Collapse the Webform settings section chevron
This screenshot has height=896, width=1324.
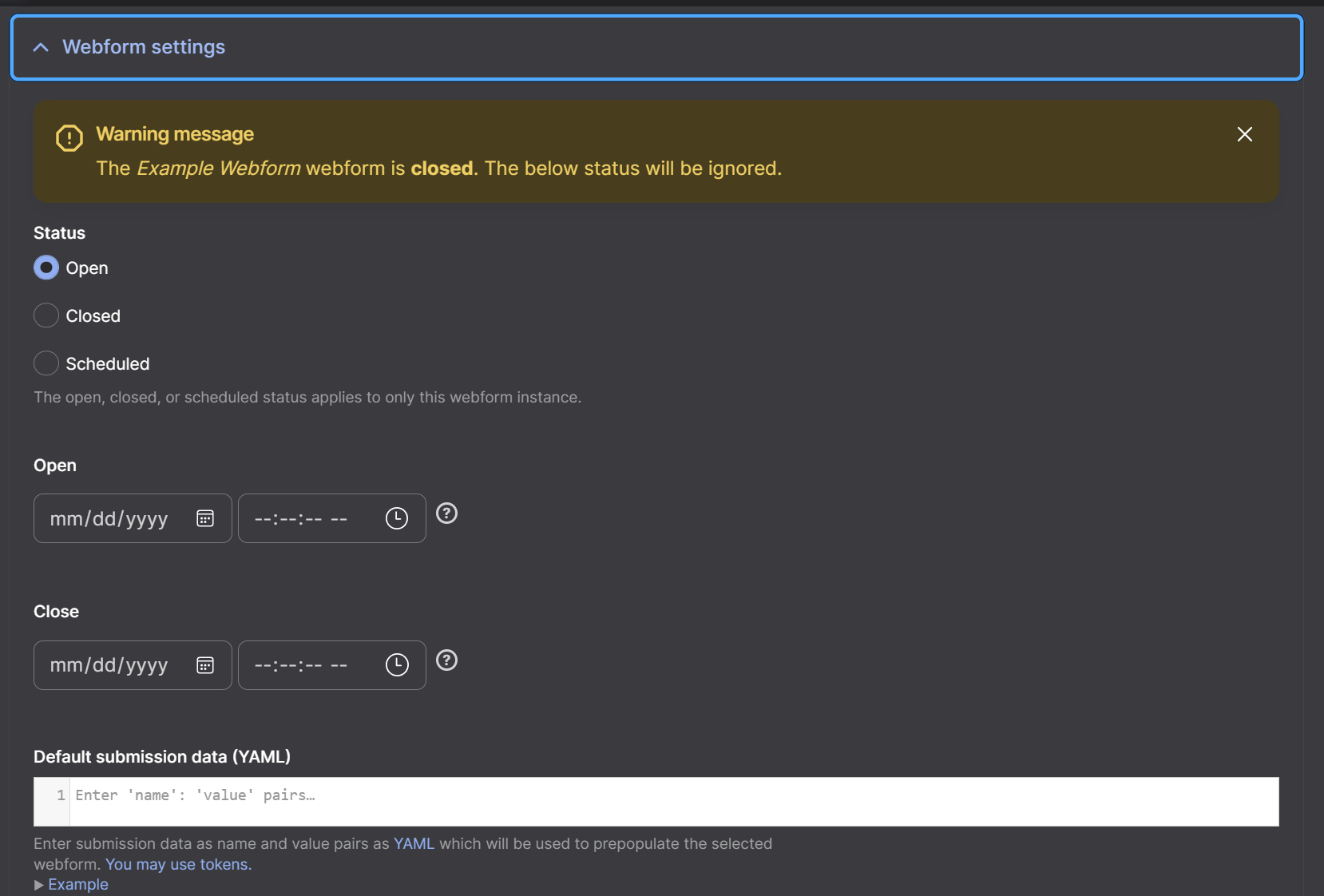[41, 48]
